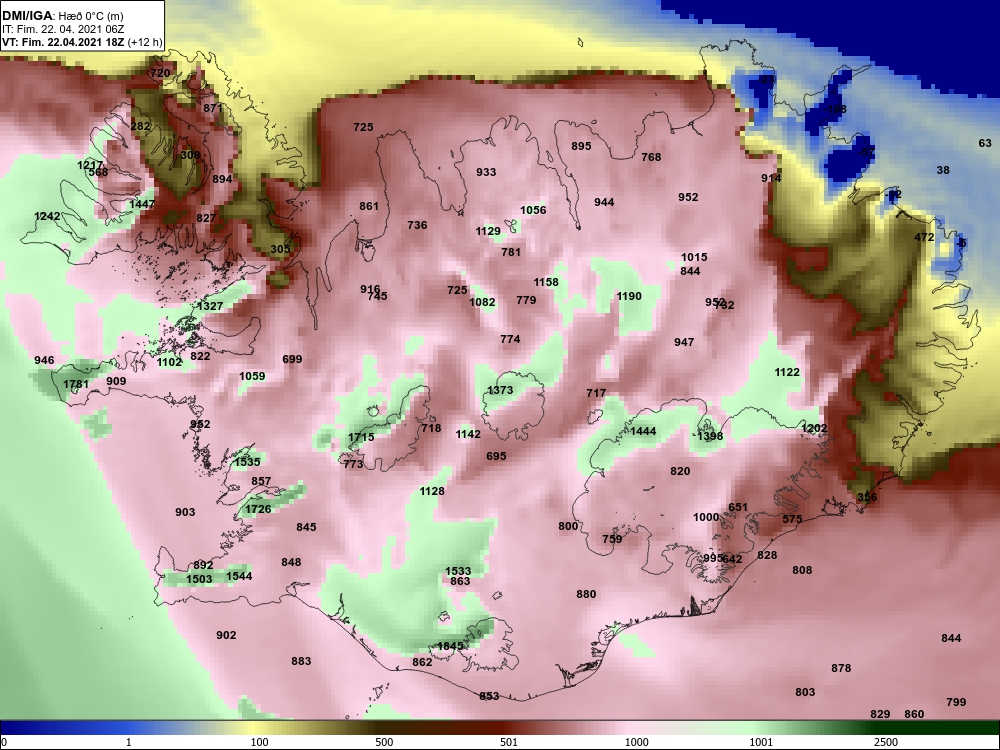Select the 902 value in the southwest ocean
This screenshot has width=1000, height=750.
click(x=226, y=635)
